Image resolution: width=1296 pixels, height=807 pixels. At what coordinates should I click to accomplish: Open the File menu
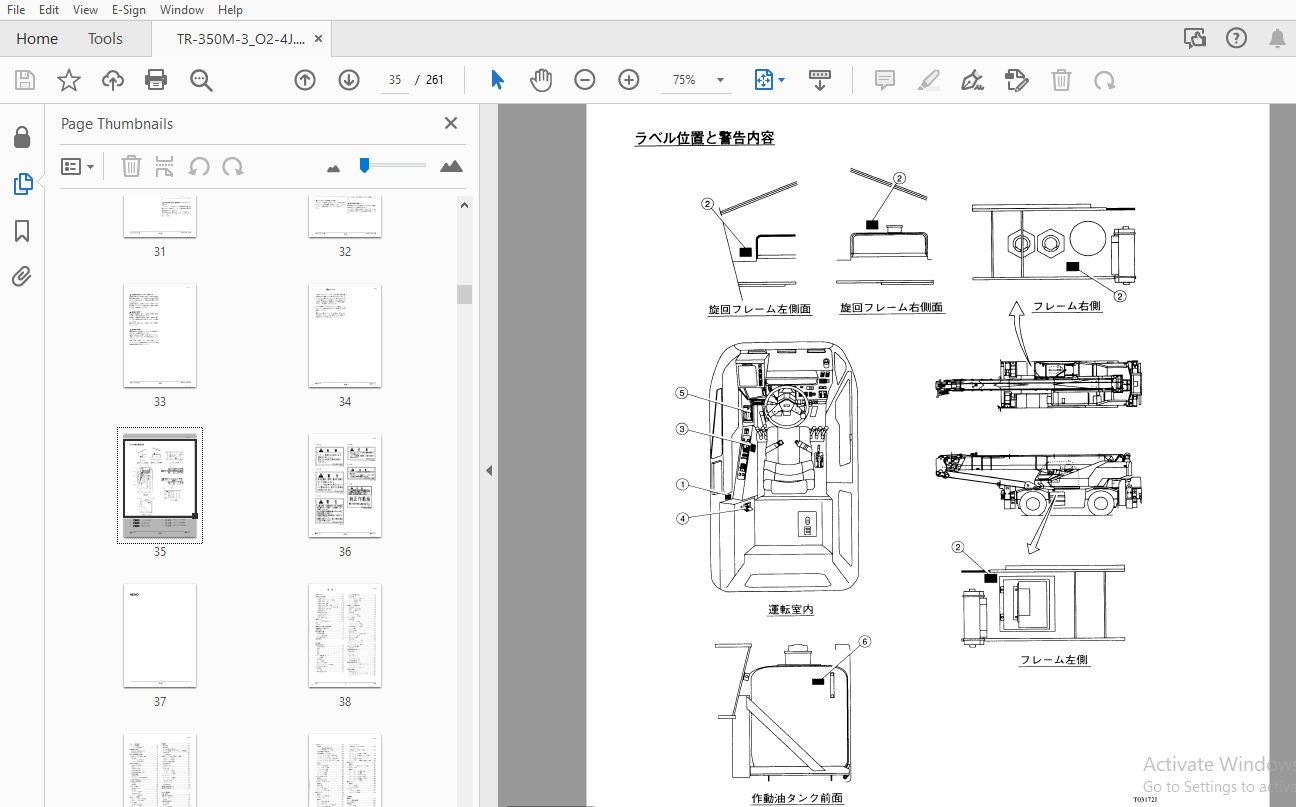[16, 9]
